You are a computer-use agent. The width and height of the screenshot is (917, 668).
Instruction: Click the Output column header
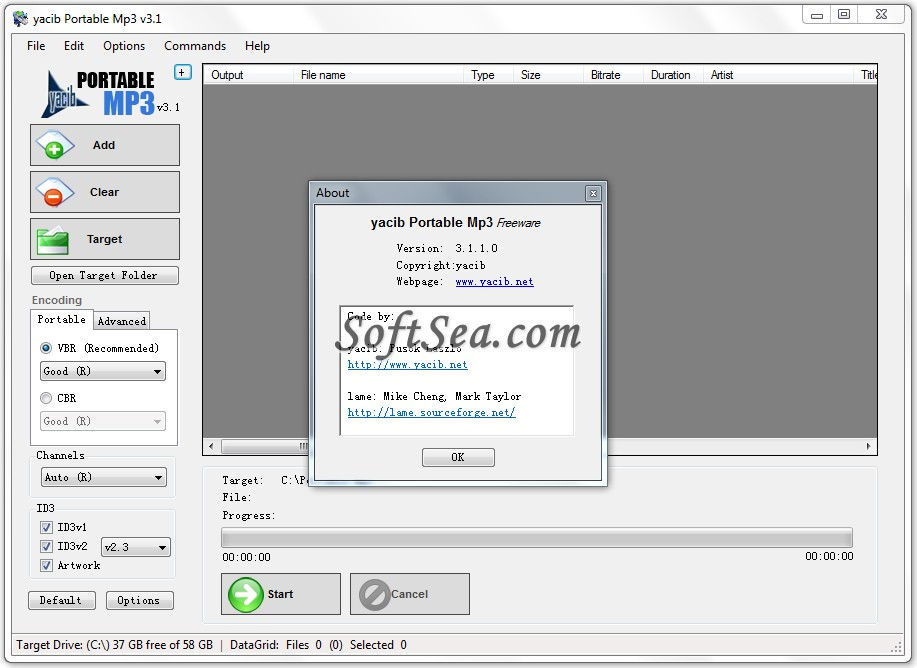click(248, 75)
